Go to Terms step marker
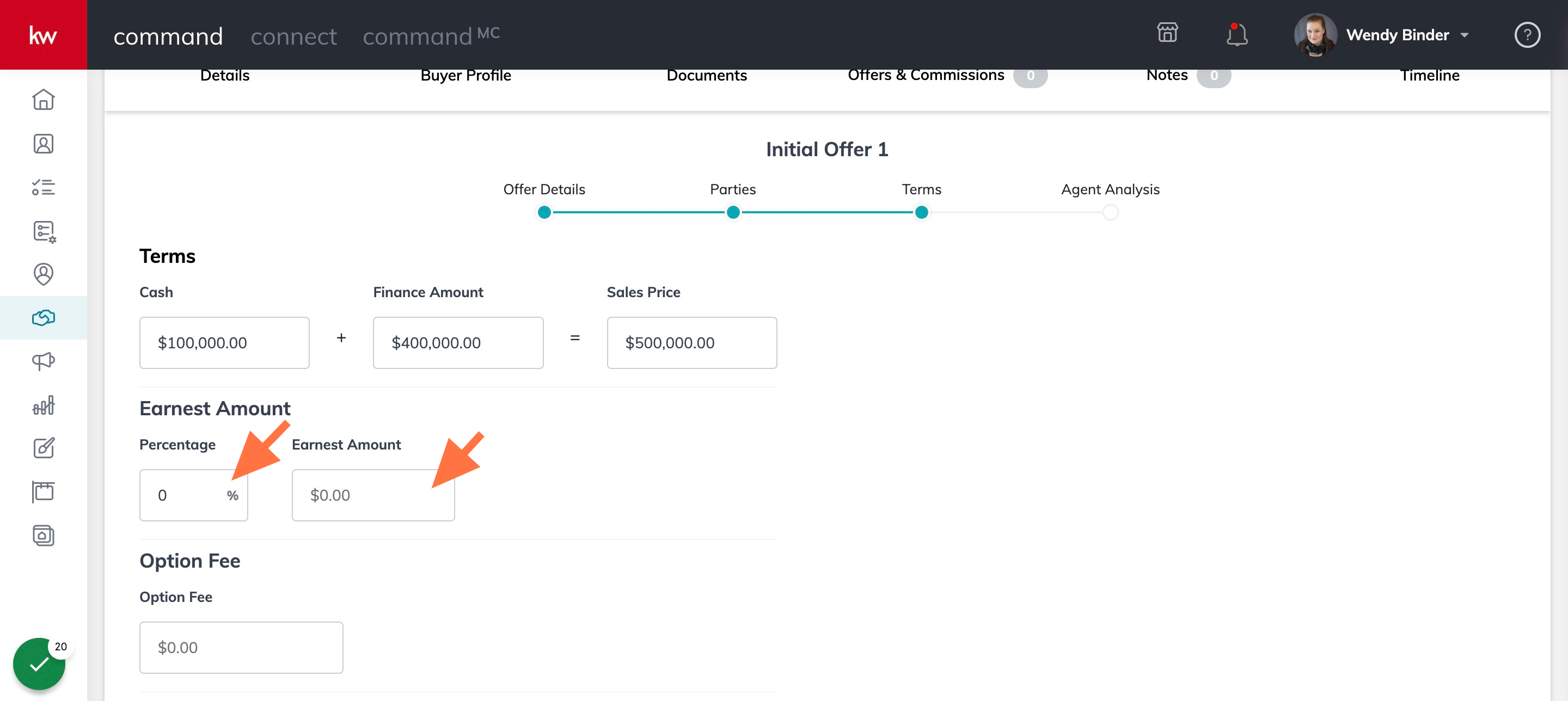This screenshot has width=1568, height=701. point(922,212)
